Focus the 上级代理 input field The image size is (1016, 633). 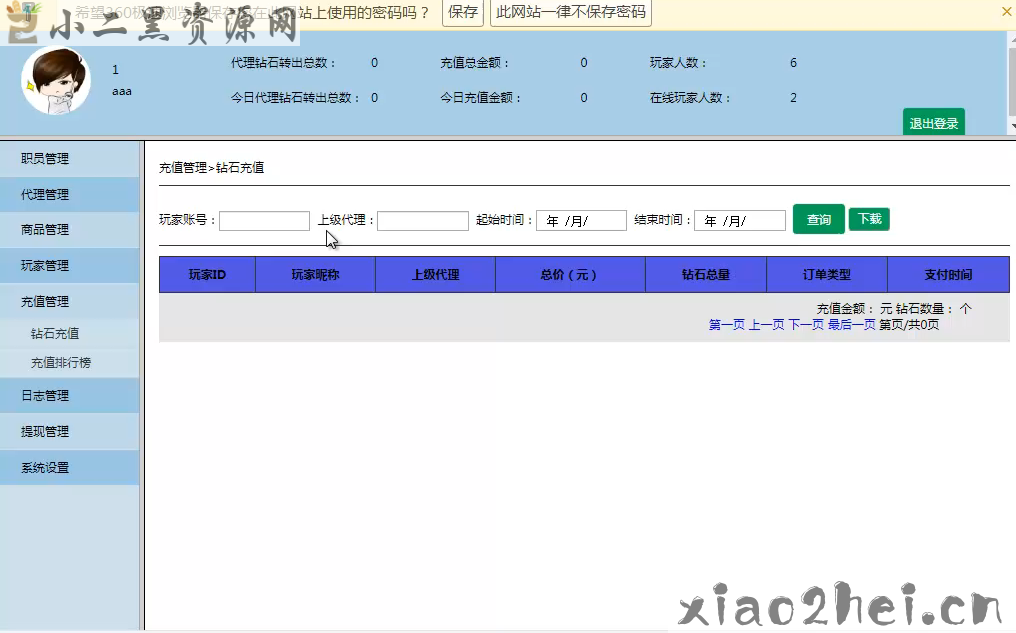click(x=422, y=221)
